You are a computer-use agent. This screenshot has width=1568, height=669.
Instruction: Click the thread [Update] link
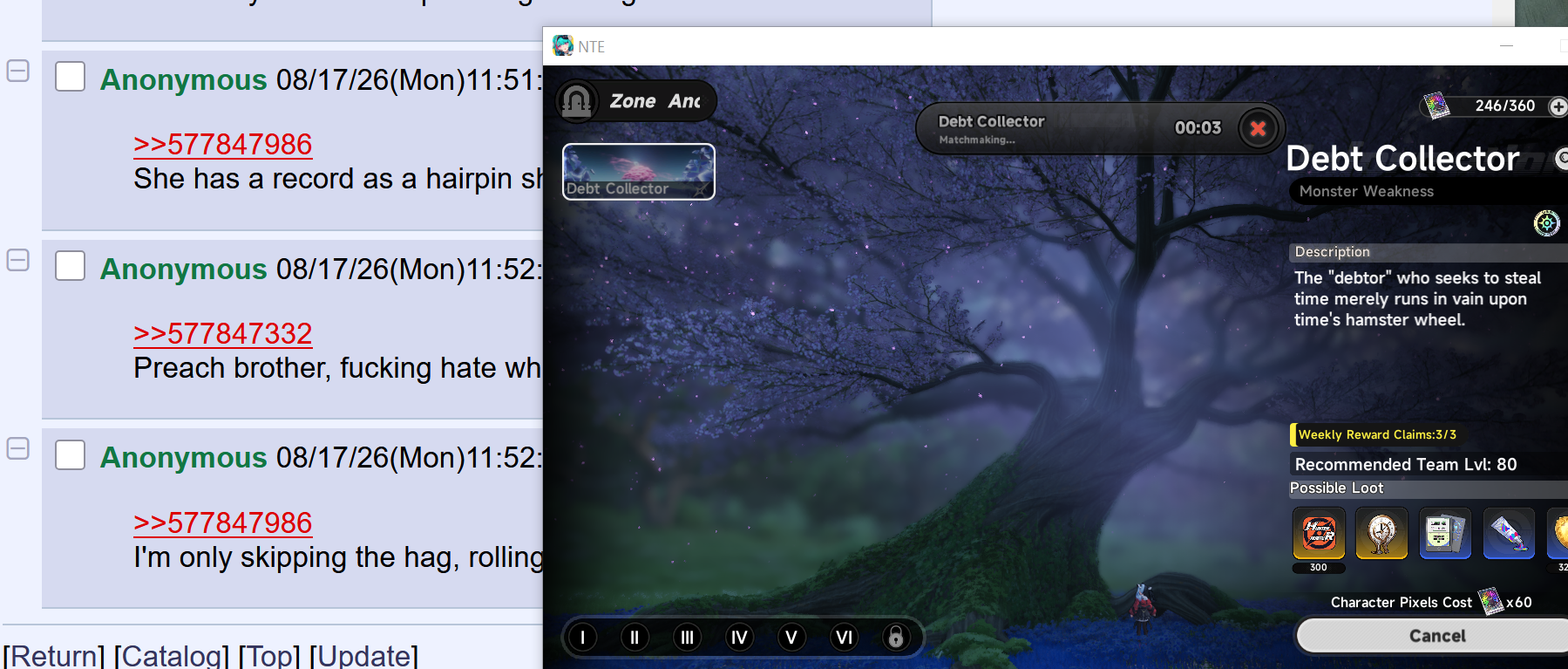(363, 656)
